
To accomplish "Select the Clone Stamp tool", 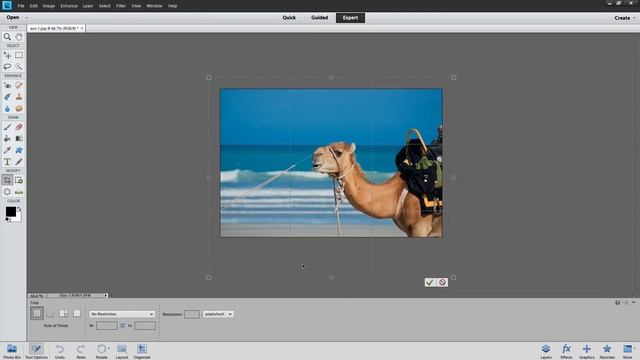I will [x=19, y=97].
